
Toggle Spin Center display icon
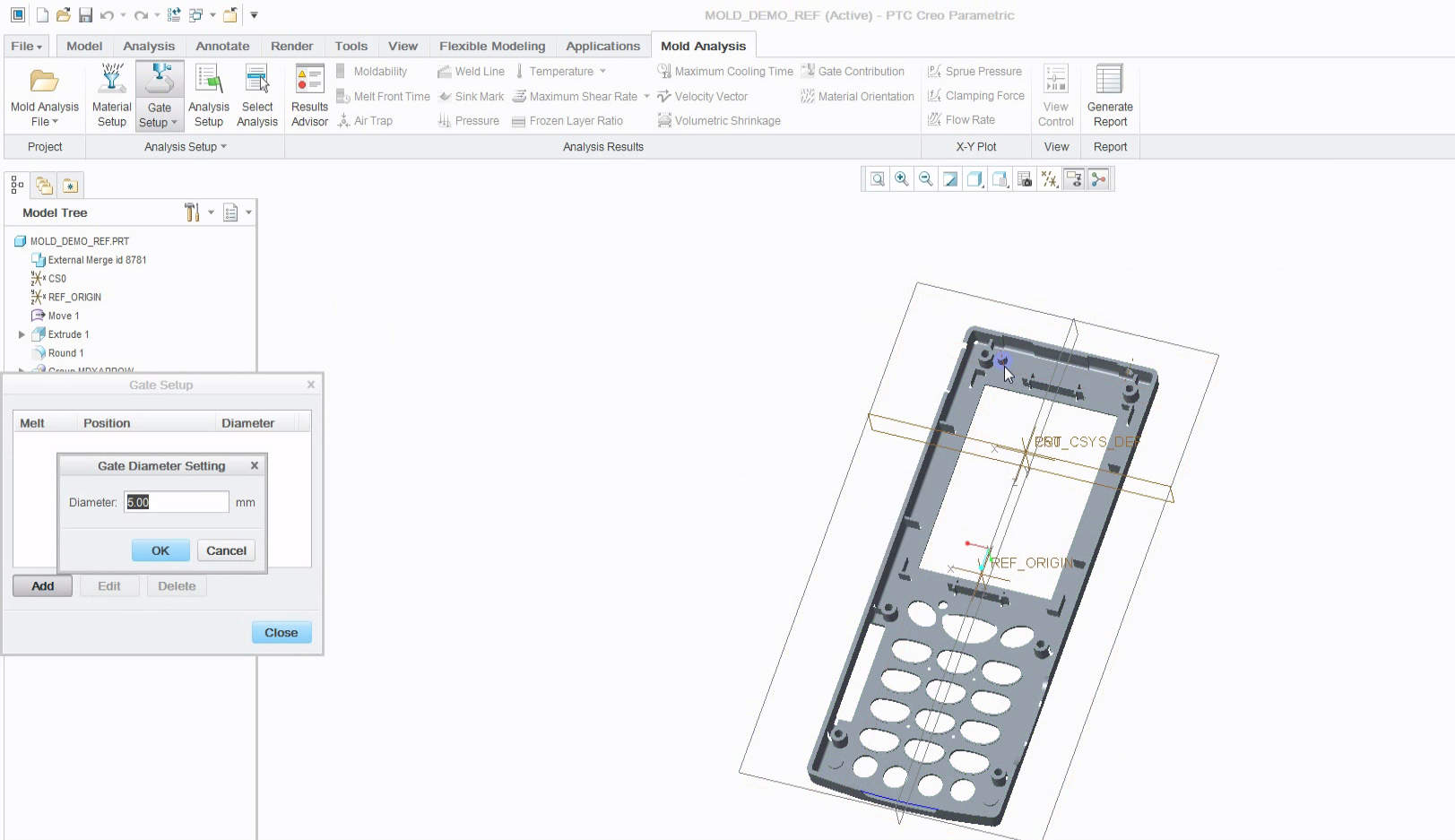click(1098, 179)
